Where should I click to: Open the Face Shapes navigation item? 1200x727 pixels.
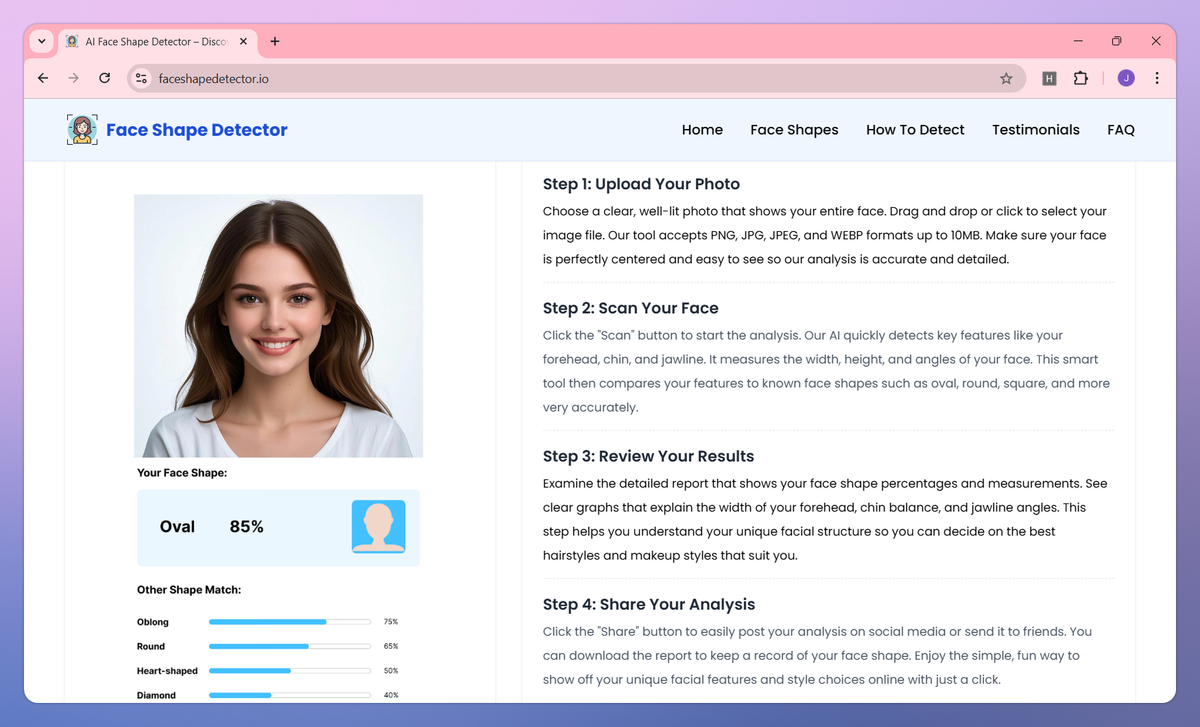(x=794, y=129)
